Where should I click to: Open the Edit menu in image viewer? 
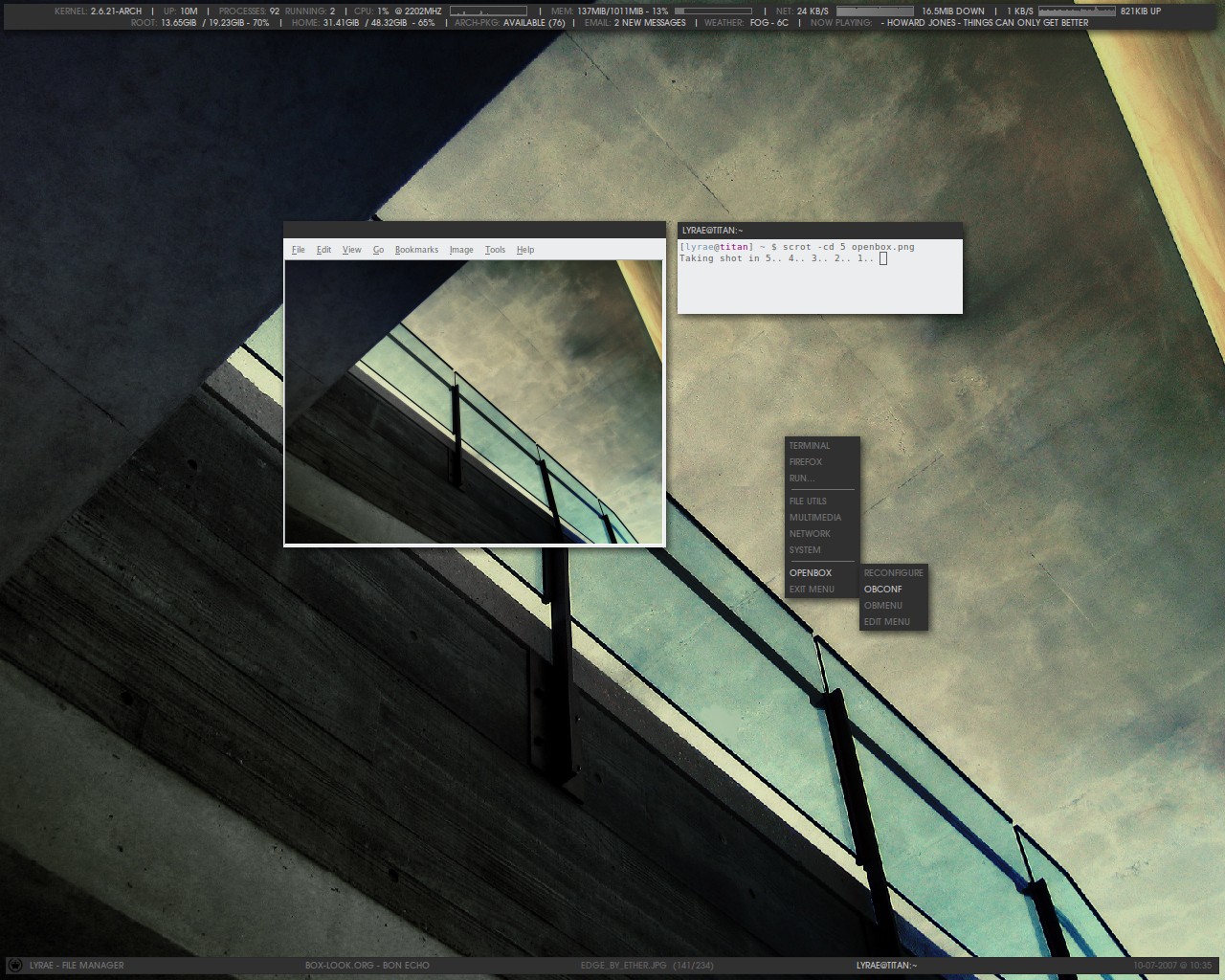click(x=323, y=250)
